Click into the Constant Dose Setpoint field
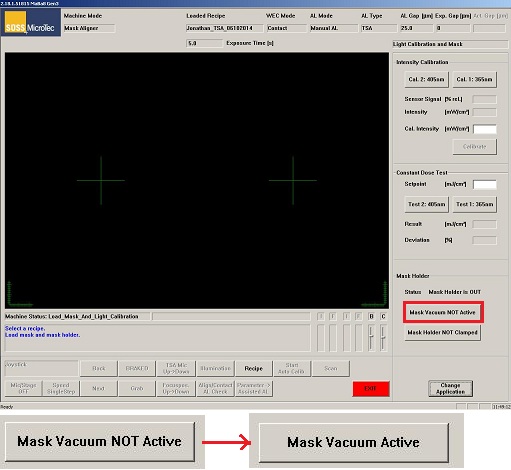Viewport: 511px width, 470px height. (485, 184)
